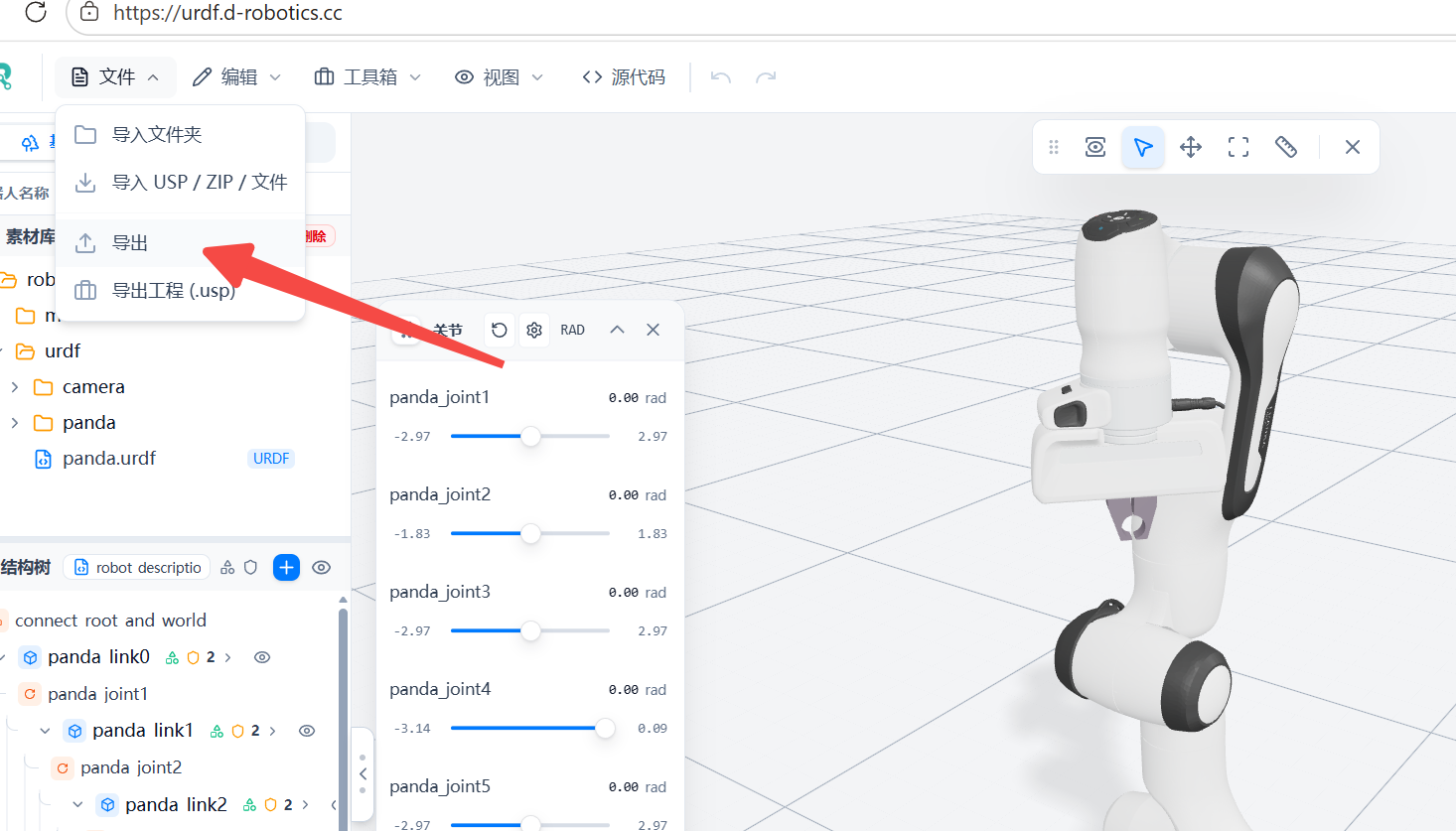Collapse the joint panel with up chevron
1456x831 pixels.
(617, 330)
